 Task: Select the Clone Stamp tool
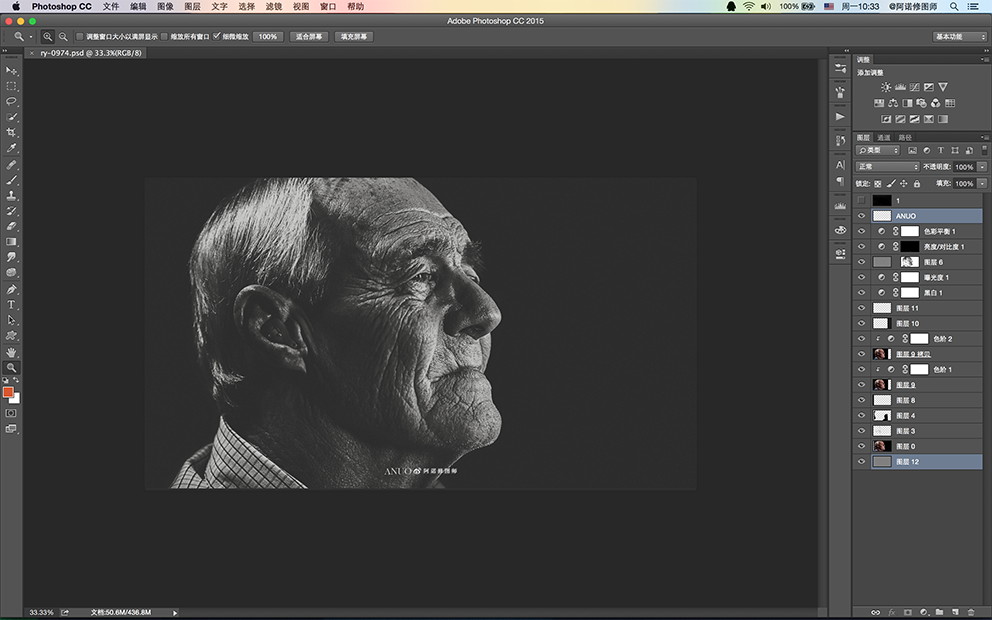click(12, 195)
